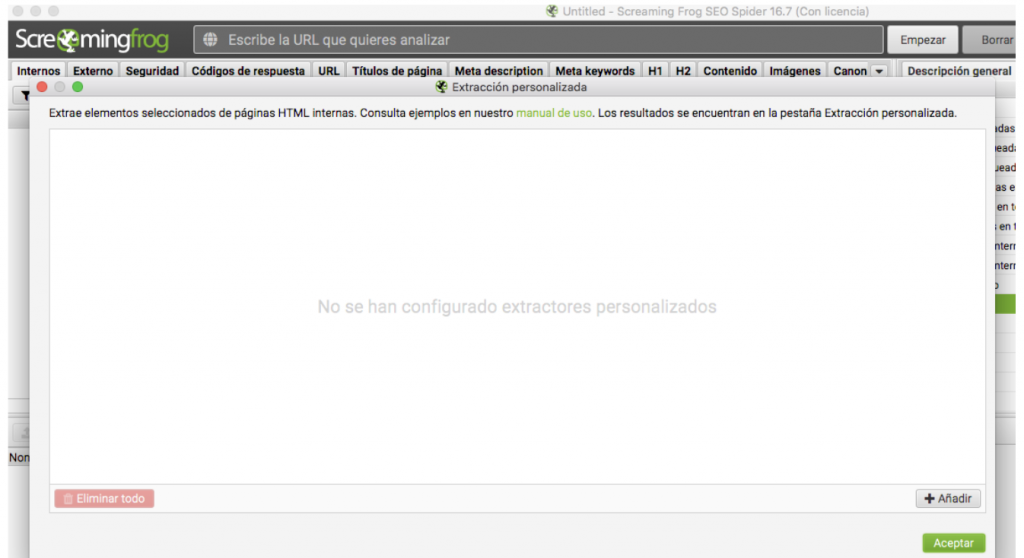Click the Screaming Frog logo
The height and width of the screenshot is (558, 1024).
(x=91, y=40)
